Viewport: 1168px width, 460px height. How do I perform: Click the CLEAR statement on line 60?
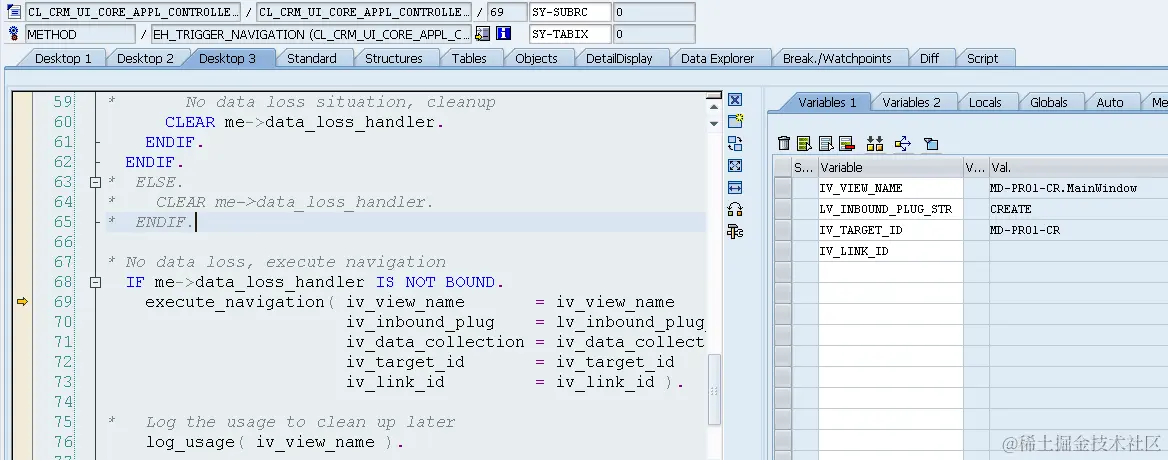(x=304, y=122)
